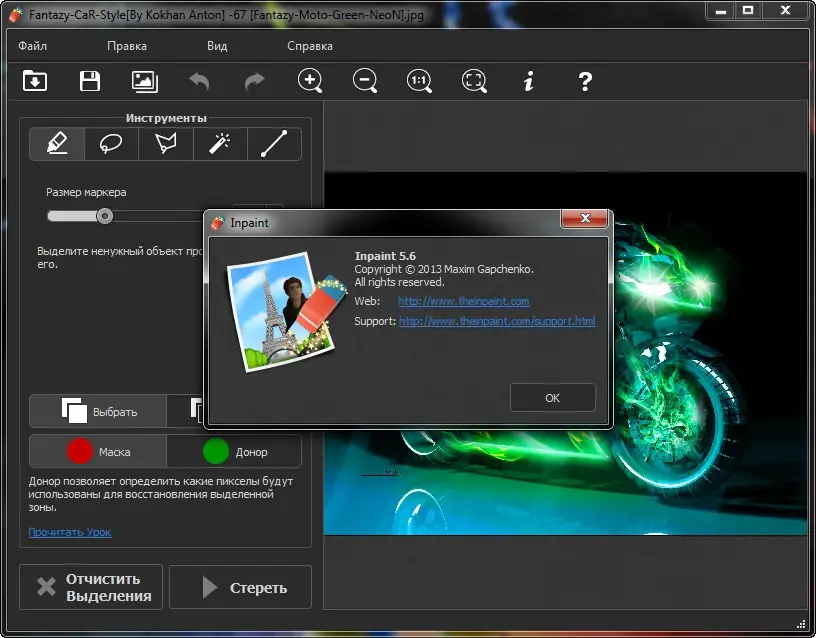This screenshot has width=816, height=638.
Task: Switch to green Донор mode
Action: coord(234,452)
